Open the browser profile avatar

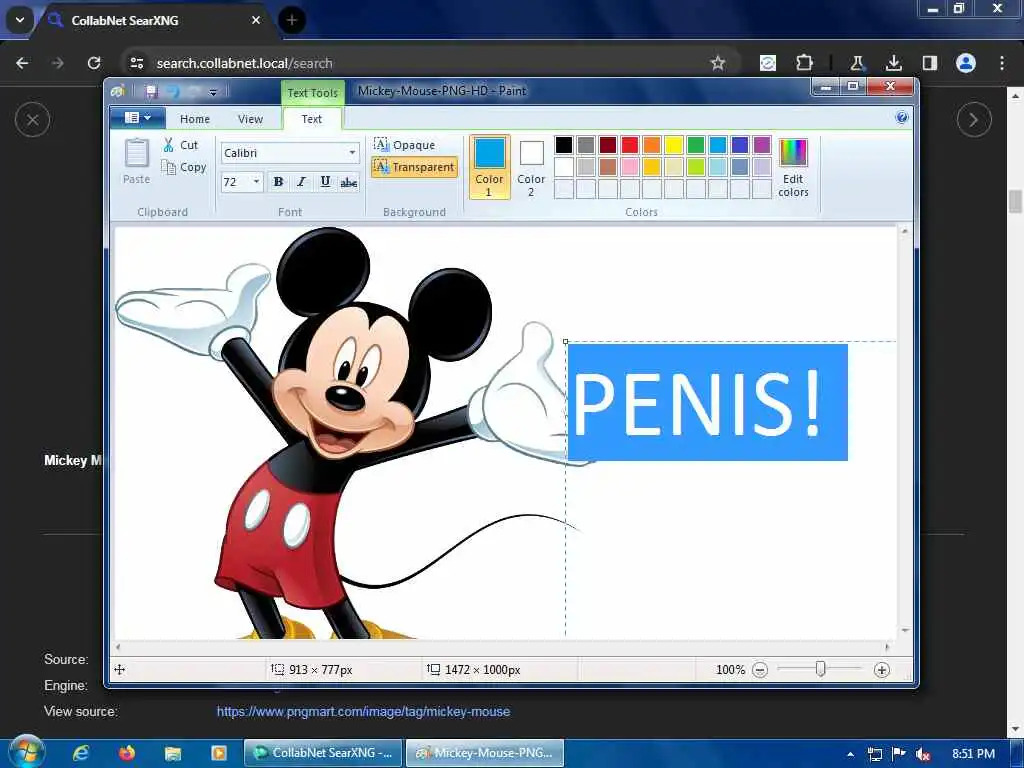[x=966, y=63]
